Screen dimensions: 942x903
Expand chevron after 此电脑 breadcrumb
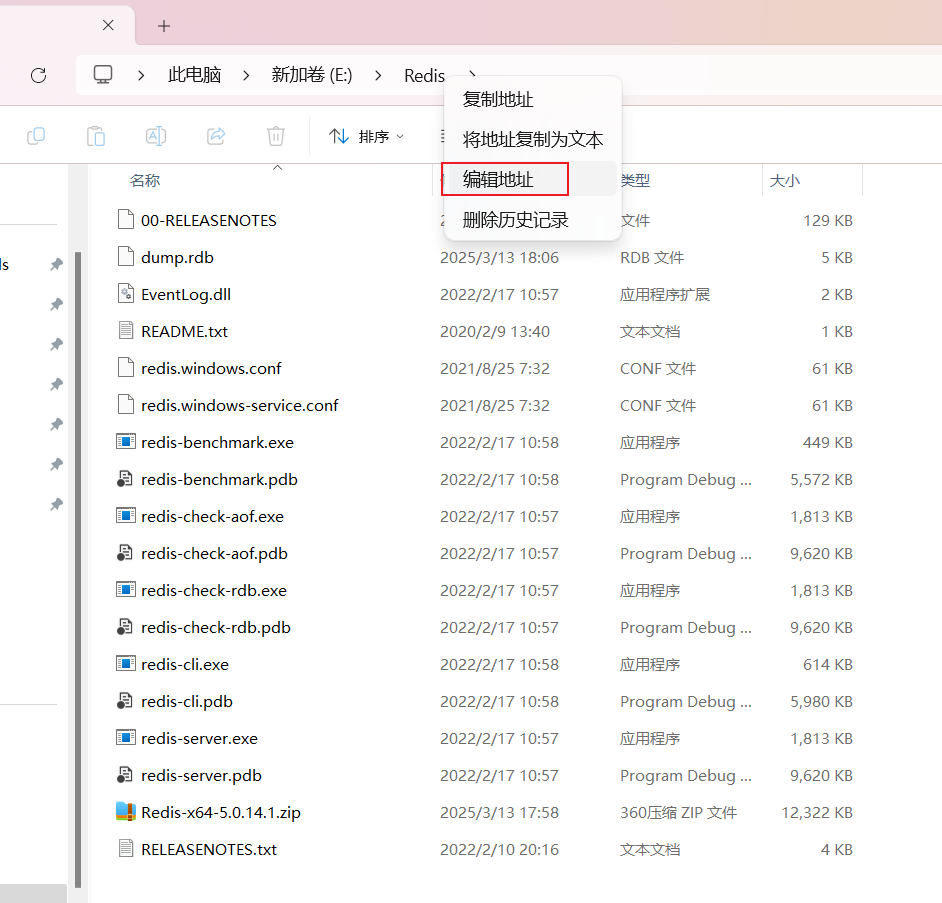coord(246,75)
